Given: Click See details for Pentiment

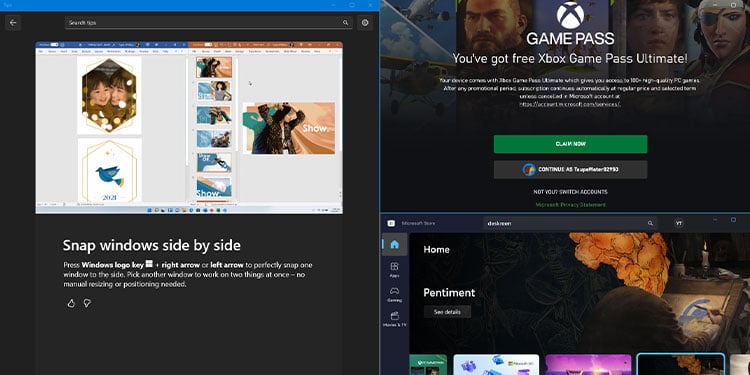Looking at the screenshot, I should (447, 311).
